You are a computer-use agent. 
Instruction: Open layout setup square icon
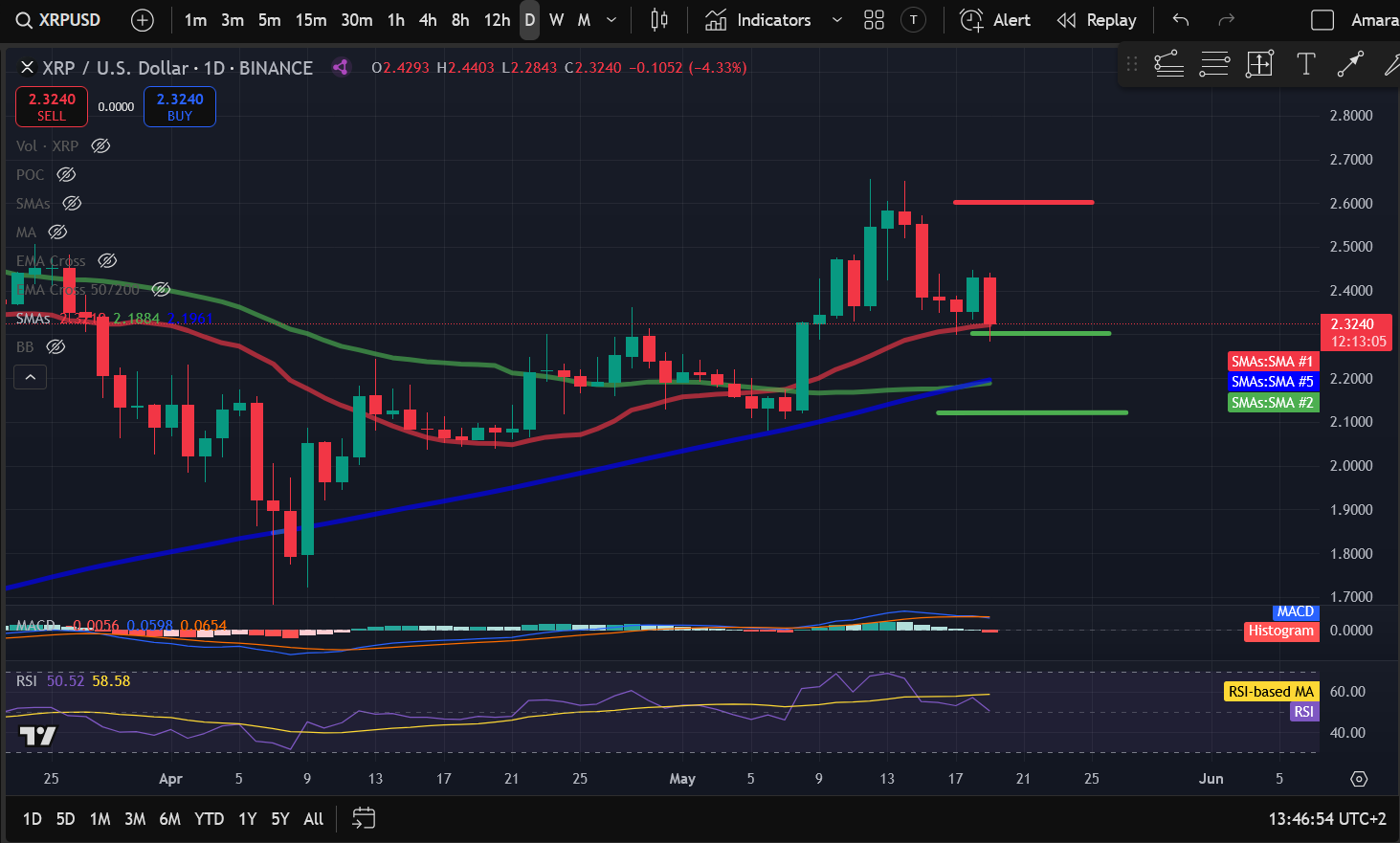1322,20
